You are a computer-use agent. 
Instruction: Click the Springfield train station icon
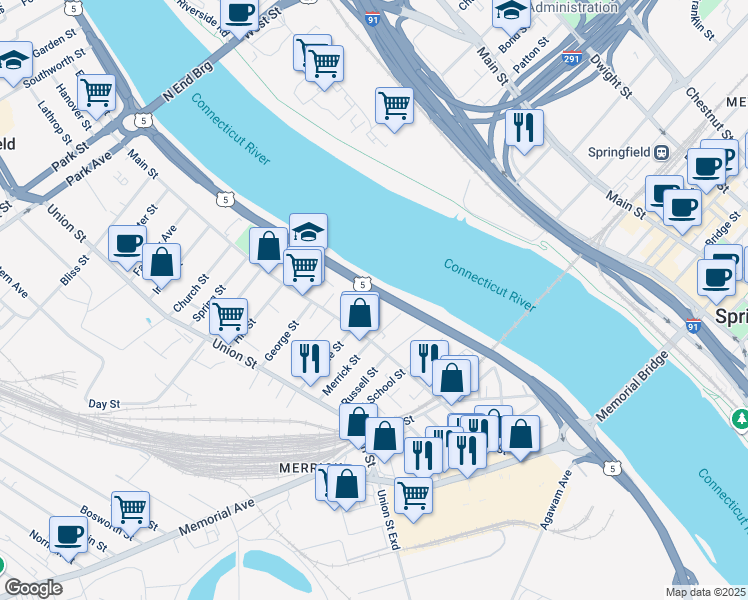tap(662, 153)
